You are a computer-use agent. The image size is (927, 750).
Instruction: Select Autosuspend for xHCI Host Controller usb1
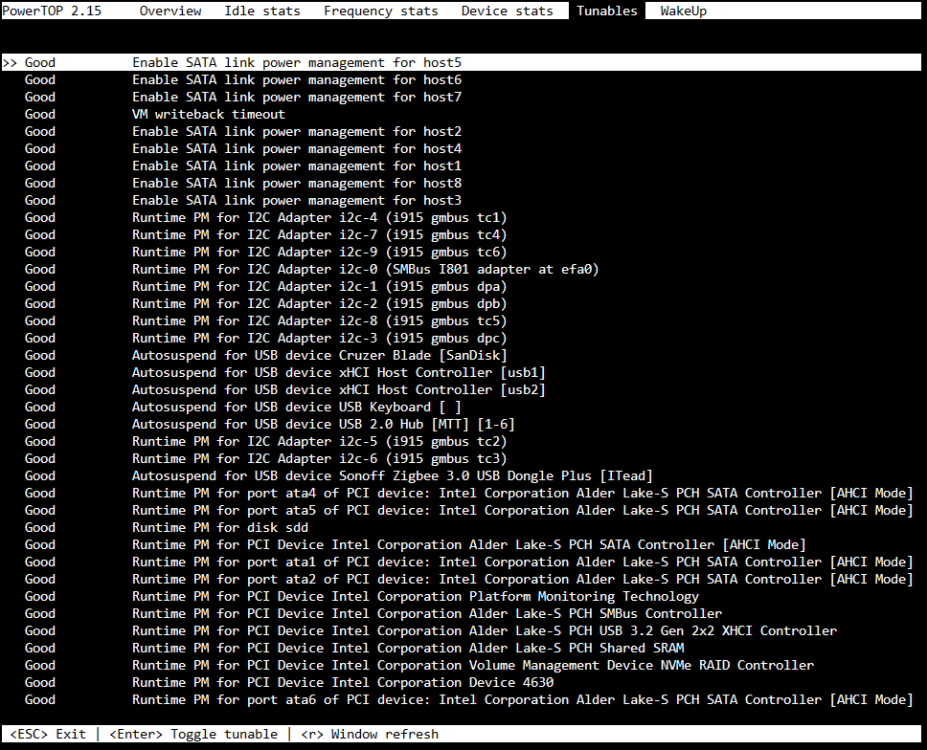pyautogui.click(x=461, y=372)
